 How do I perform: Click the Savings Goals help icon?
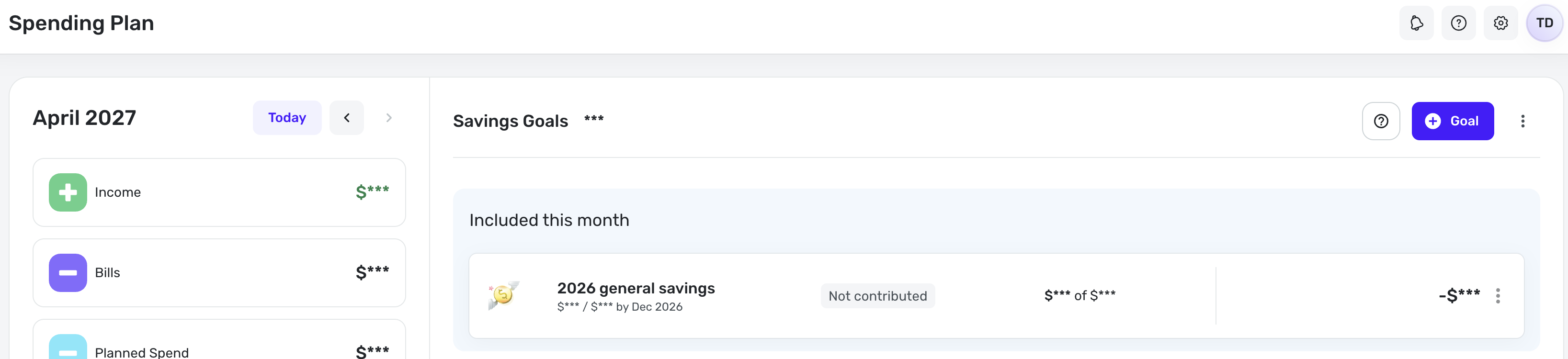coord(1381,121)
